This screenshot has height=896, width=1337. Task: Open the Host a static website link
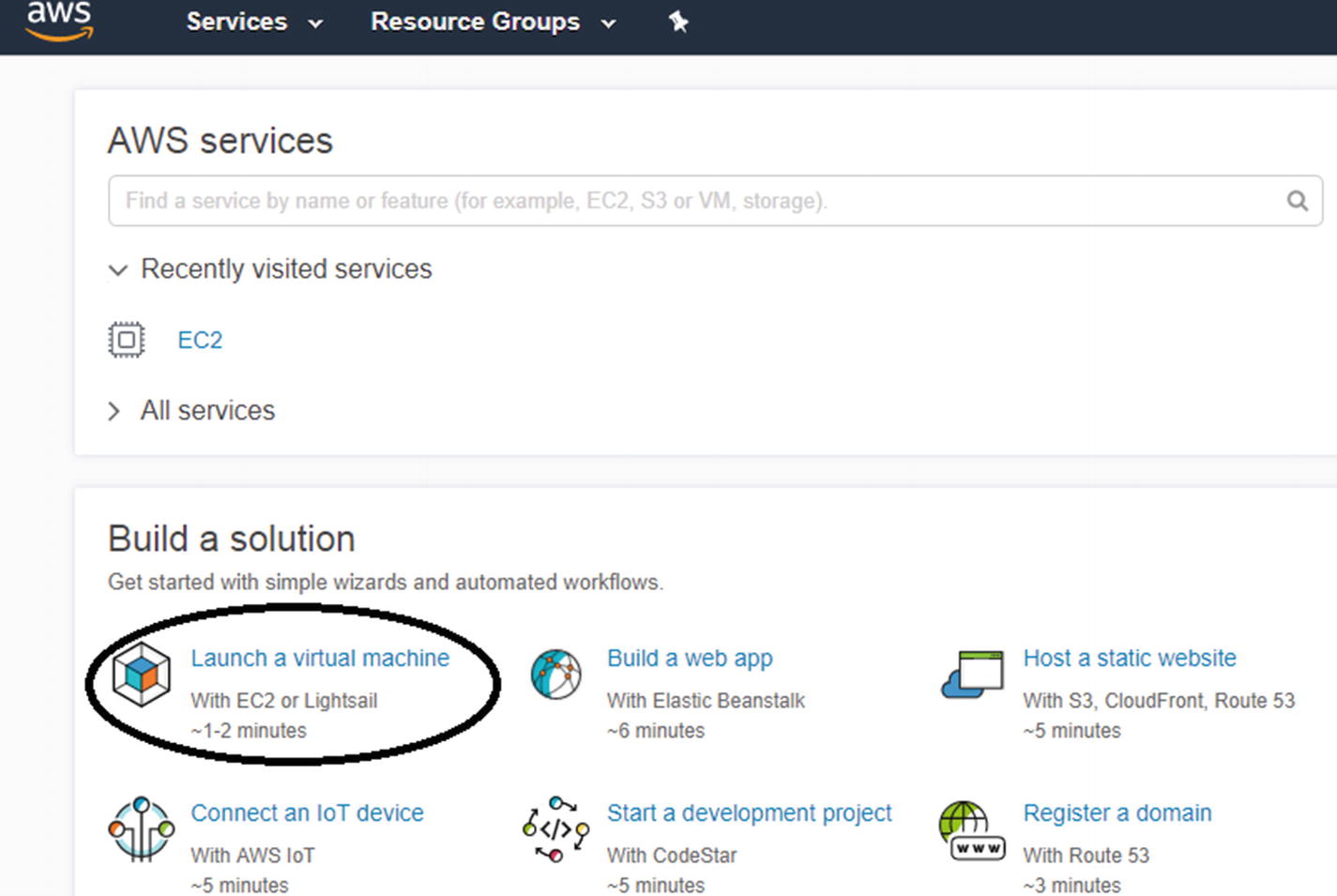click(x=1129, y=659)
